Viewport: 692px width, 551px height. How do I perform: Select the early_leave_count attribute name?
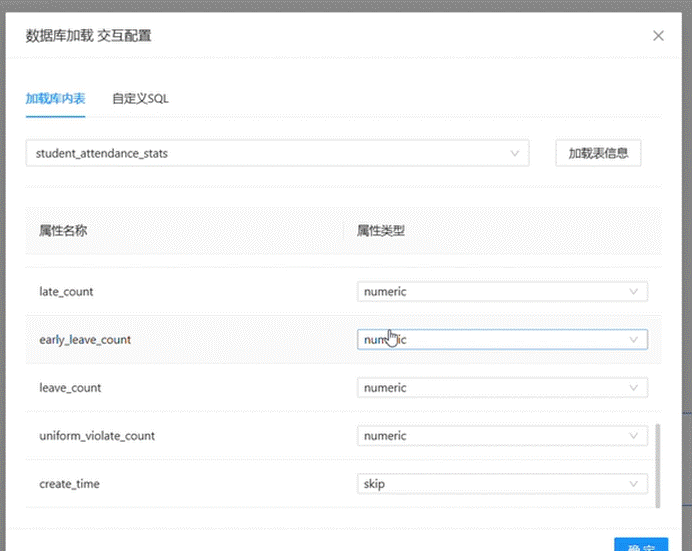coord(85,340)
